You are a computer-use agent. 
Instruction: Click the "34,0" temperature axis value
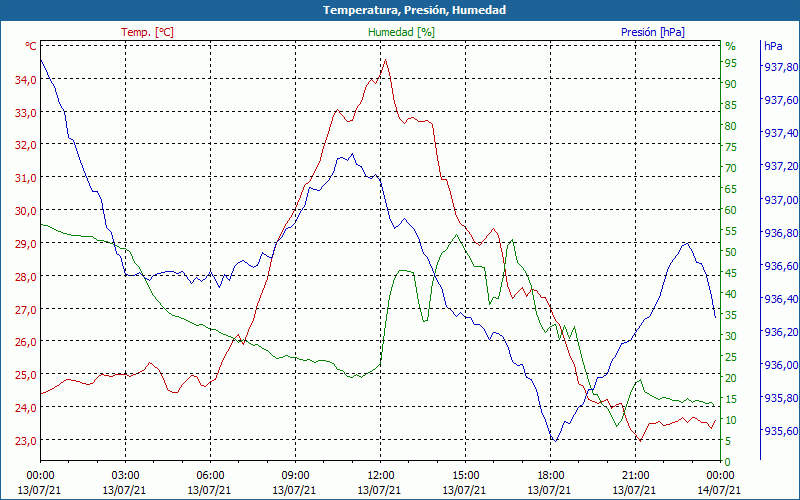pyautogui.click(x=26, y=79)
